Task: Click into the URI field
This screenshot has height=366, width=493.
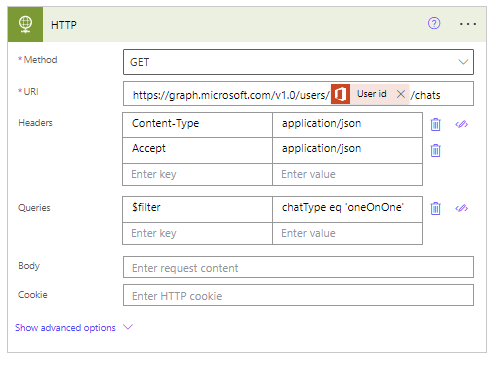Action: (298, 94)
